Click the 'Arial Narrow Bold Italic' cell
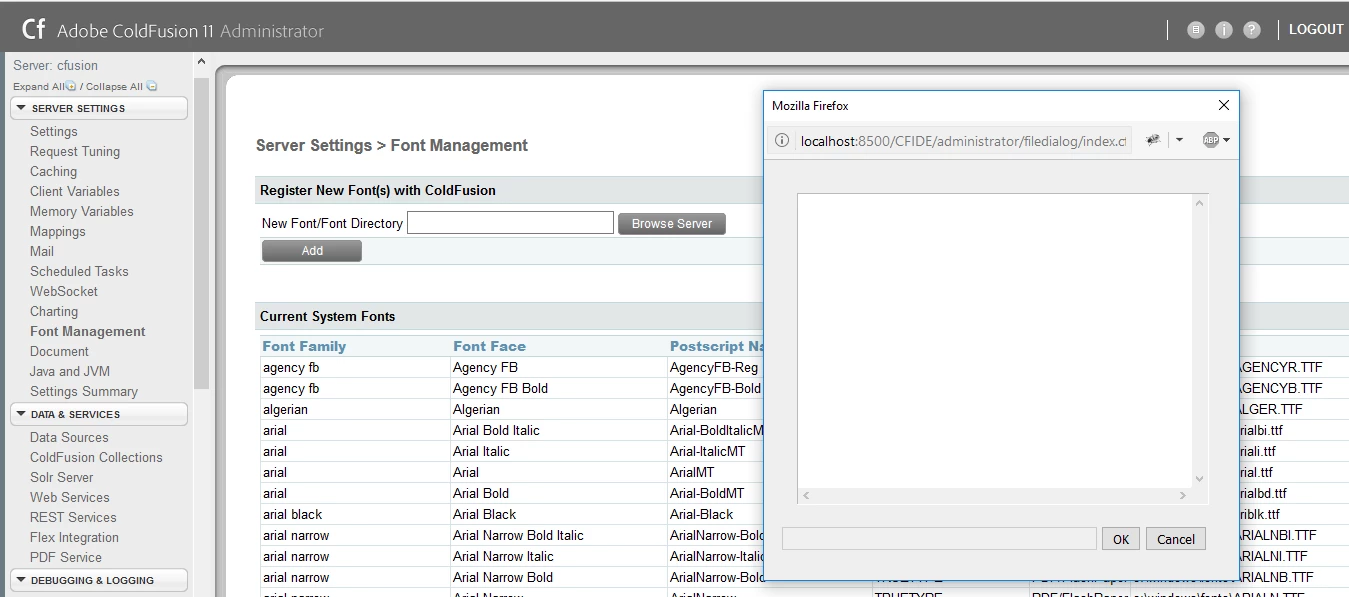 coord(518,535)
